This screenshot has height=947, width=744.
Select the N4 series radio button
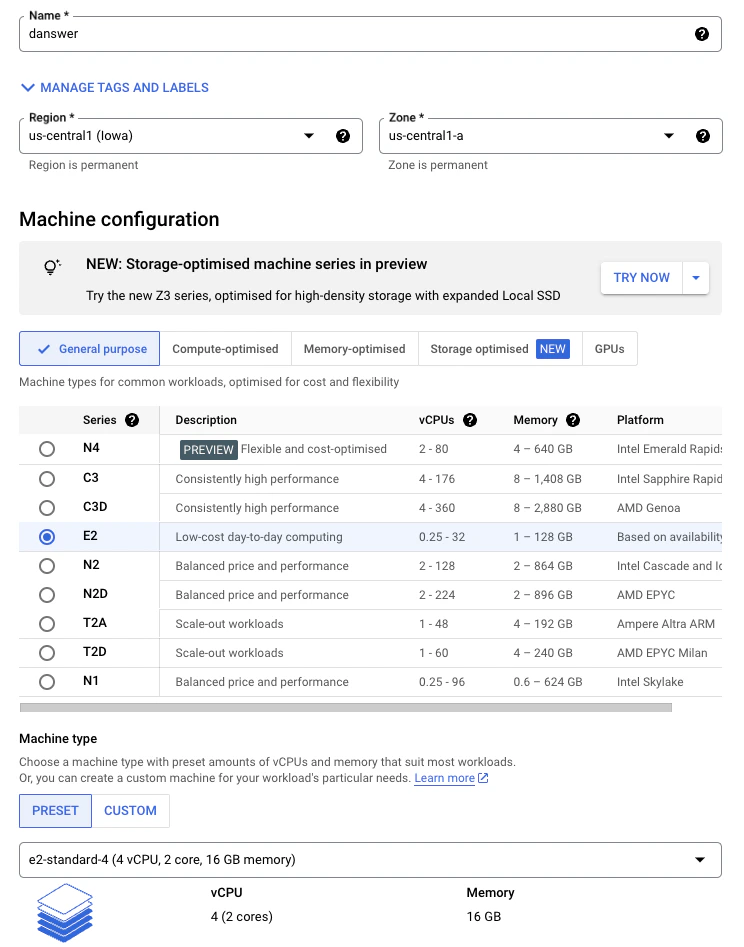47,450
